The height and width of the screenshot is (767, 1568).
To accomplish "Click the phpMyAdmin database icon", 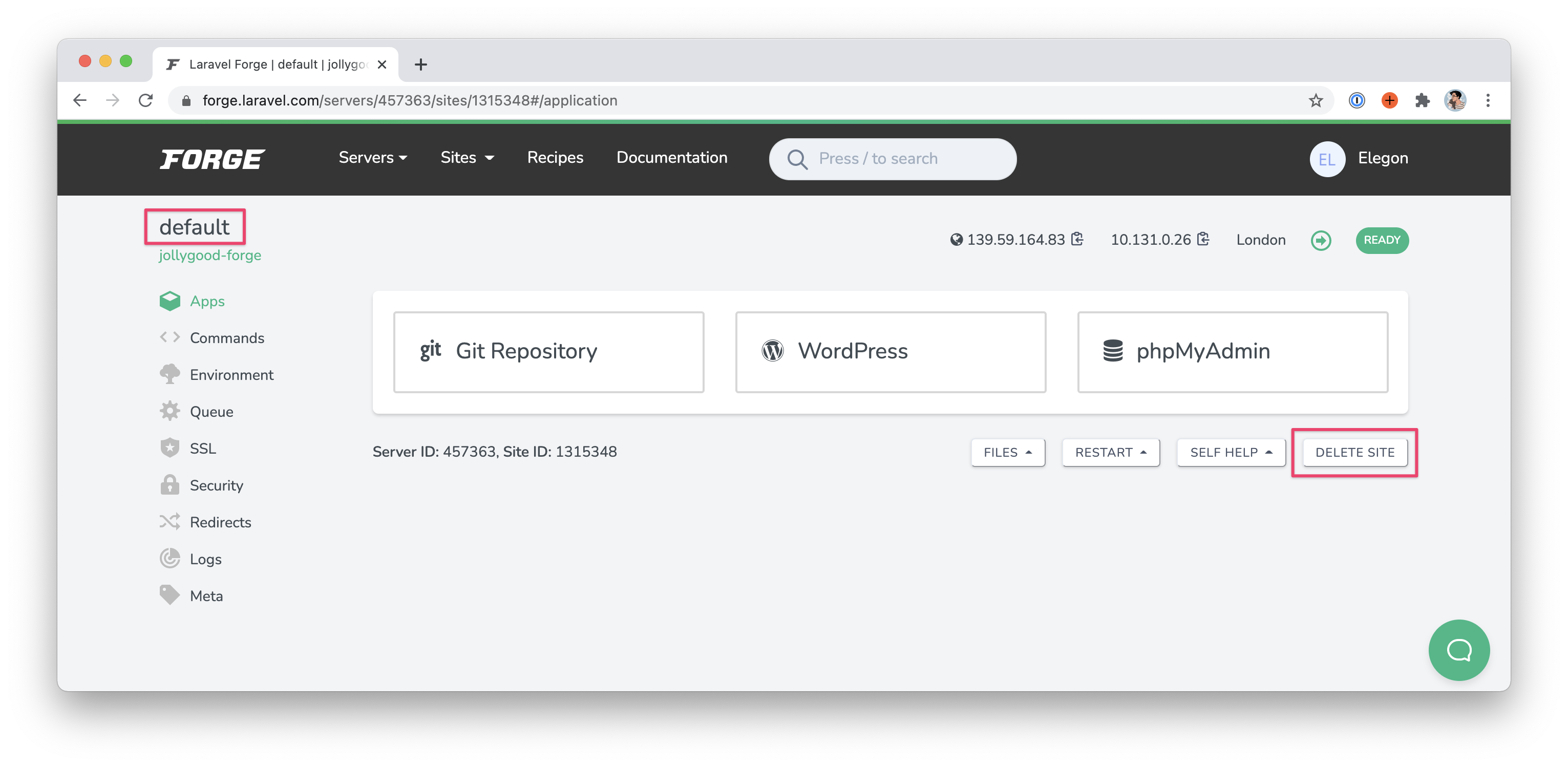I will 1113,351.
